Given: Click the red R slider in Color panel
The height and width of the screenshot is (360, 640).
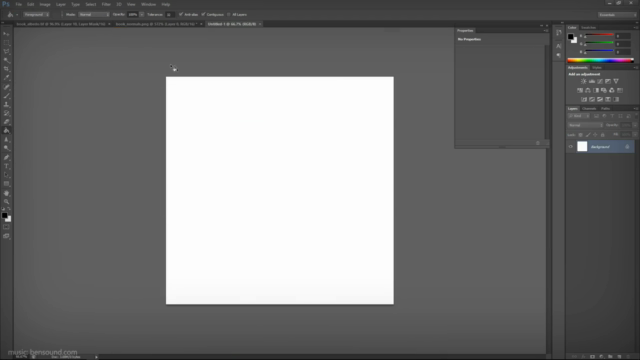Looking at the screenshot, I should click(x=599, y=35).
